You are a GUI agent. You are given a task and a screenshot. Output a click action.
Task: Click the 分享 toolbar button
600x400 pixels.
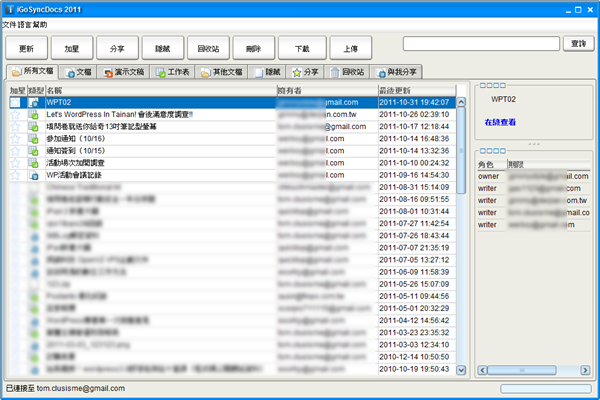point(117,48)
